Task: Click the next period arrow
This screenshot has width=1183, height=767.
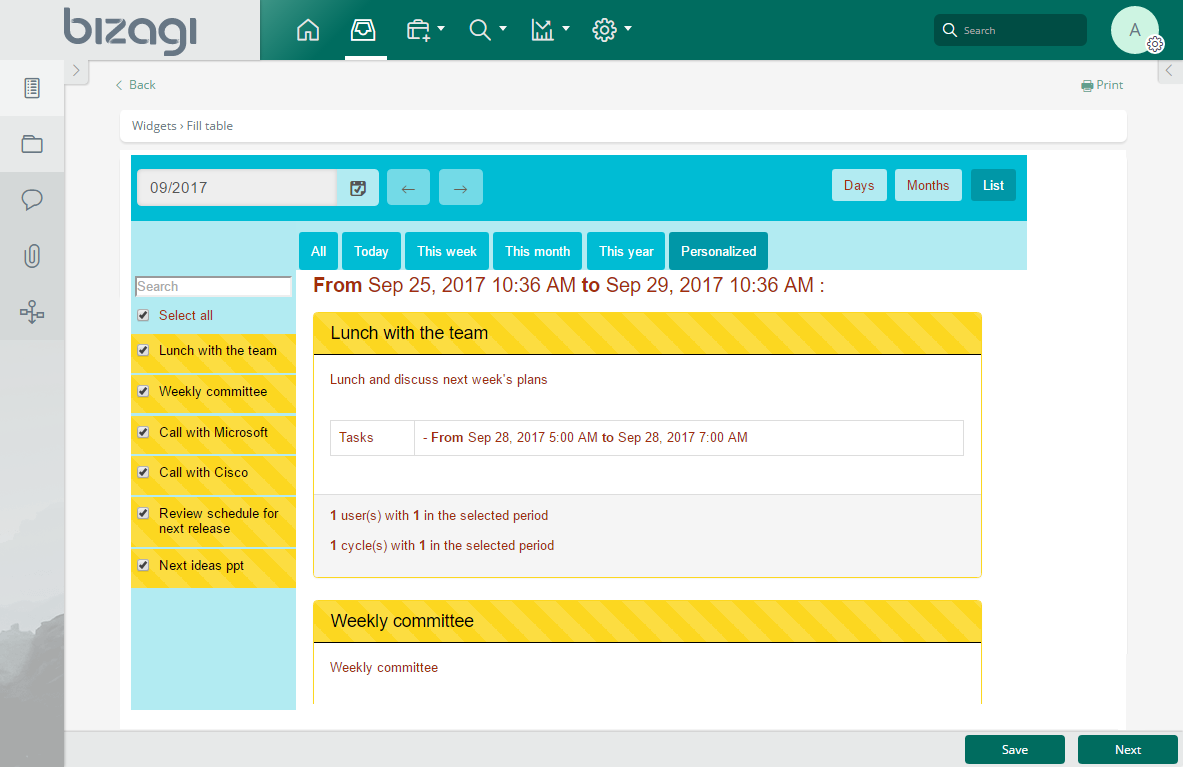Action: [460, 187]
